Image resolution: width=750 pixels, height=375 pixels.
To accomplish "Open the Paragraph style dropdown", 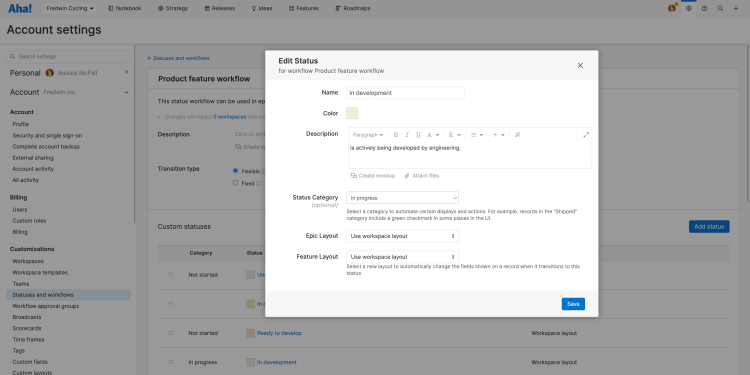I will [368, 135].
